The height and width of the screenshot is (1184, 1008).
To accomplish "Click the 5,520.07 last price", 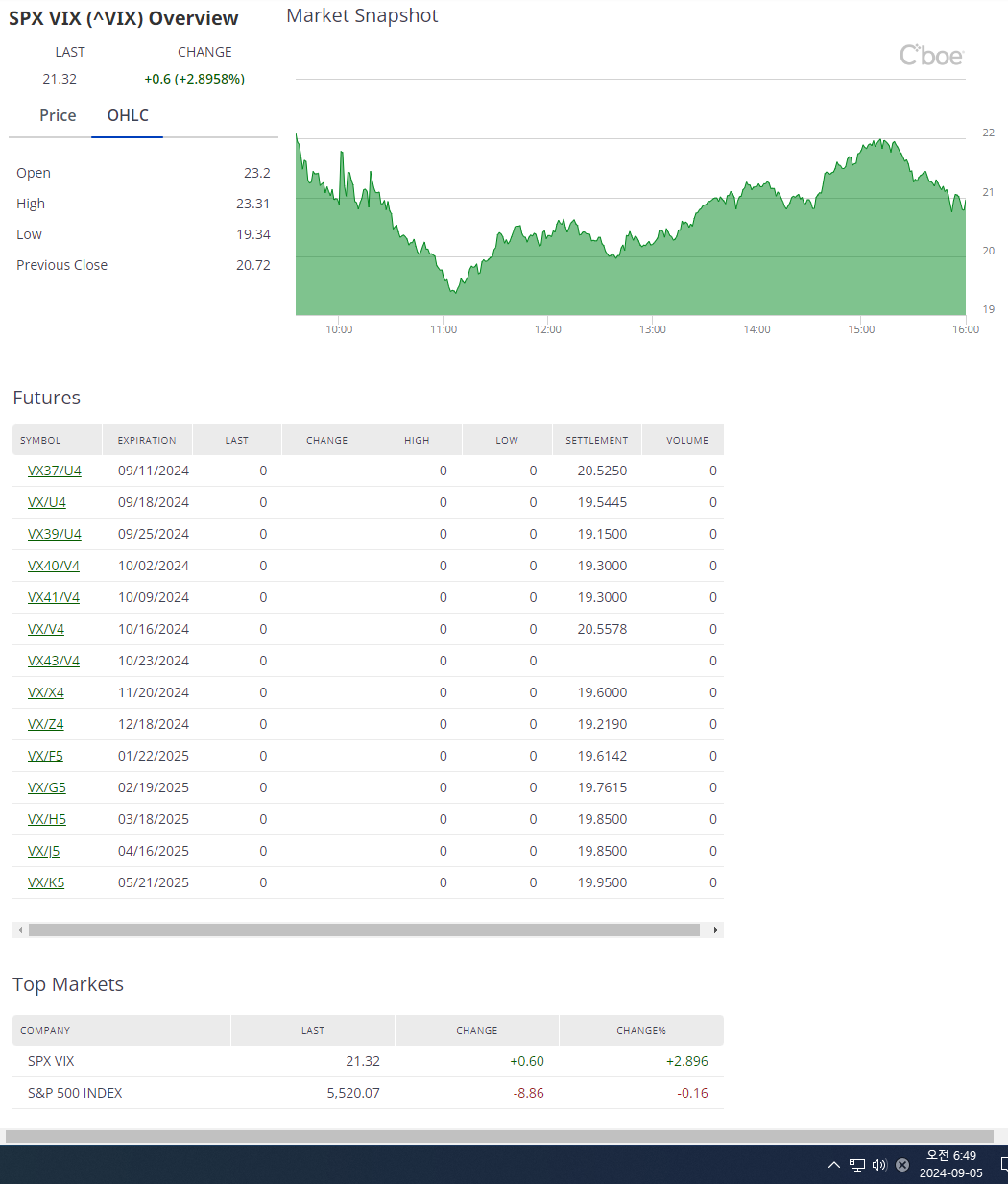I will point(353,1093).
